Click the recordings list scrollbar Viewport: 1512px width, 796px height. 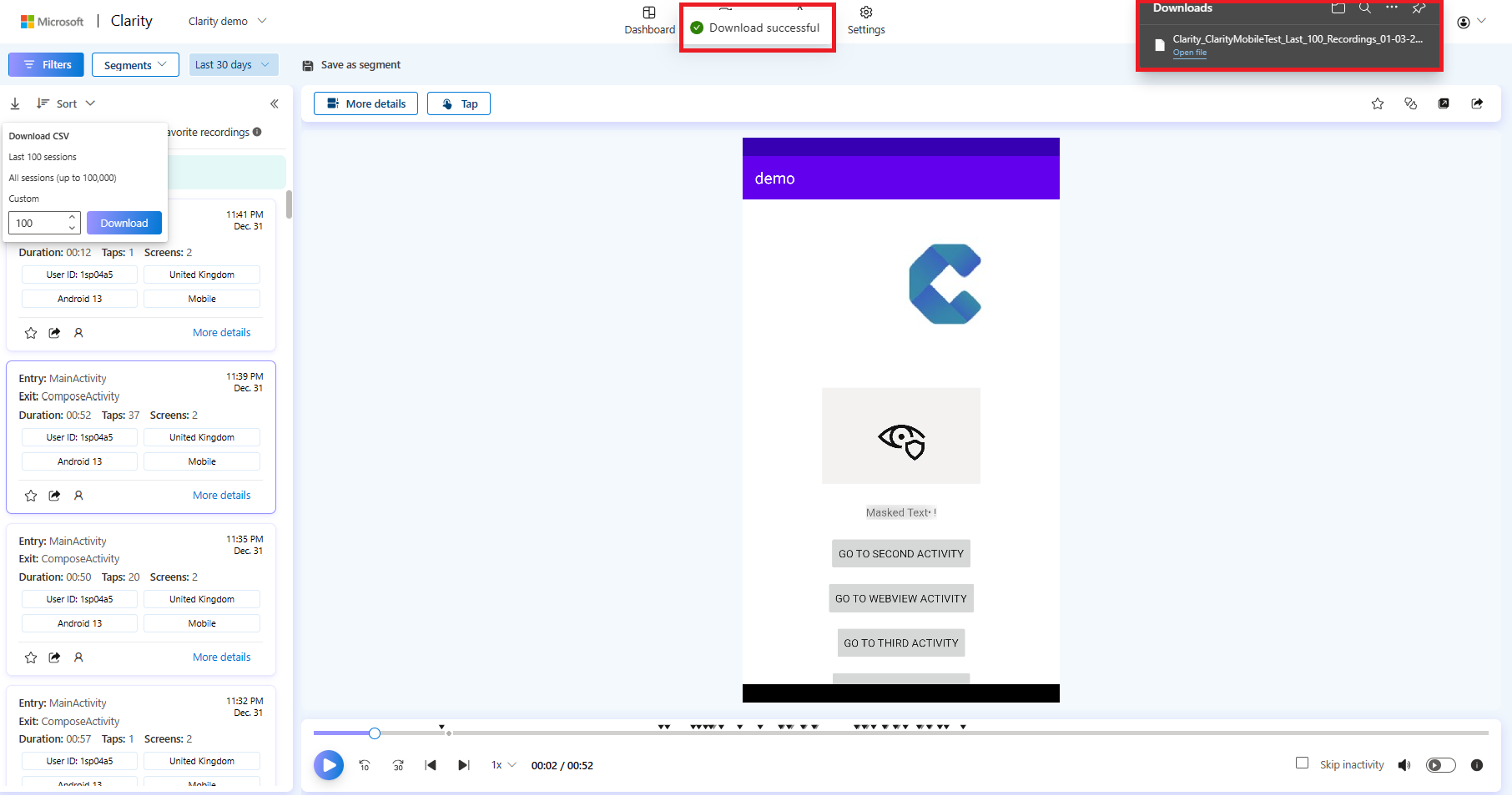289,204
